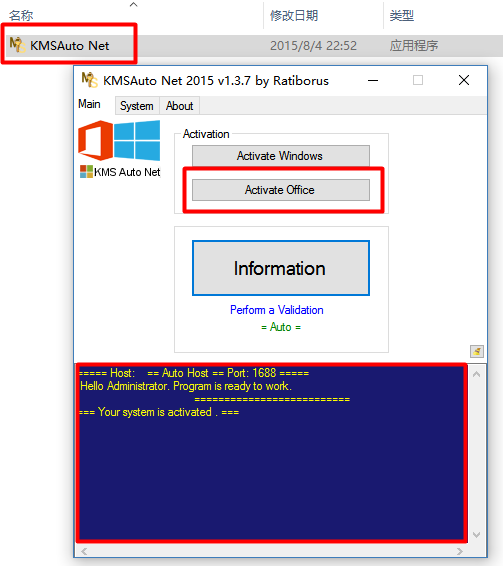The height and width of the screenshot is (566, 503).
Task: Select the KMSAuto Net file icon in Explorer
Action: [17, 45]
